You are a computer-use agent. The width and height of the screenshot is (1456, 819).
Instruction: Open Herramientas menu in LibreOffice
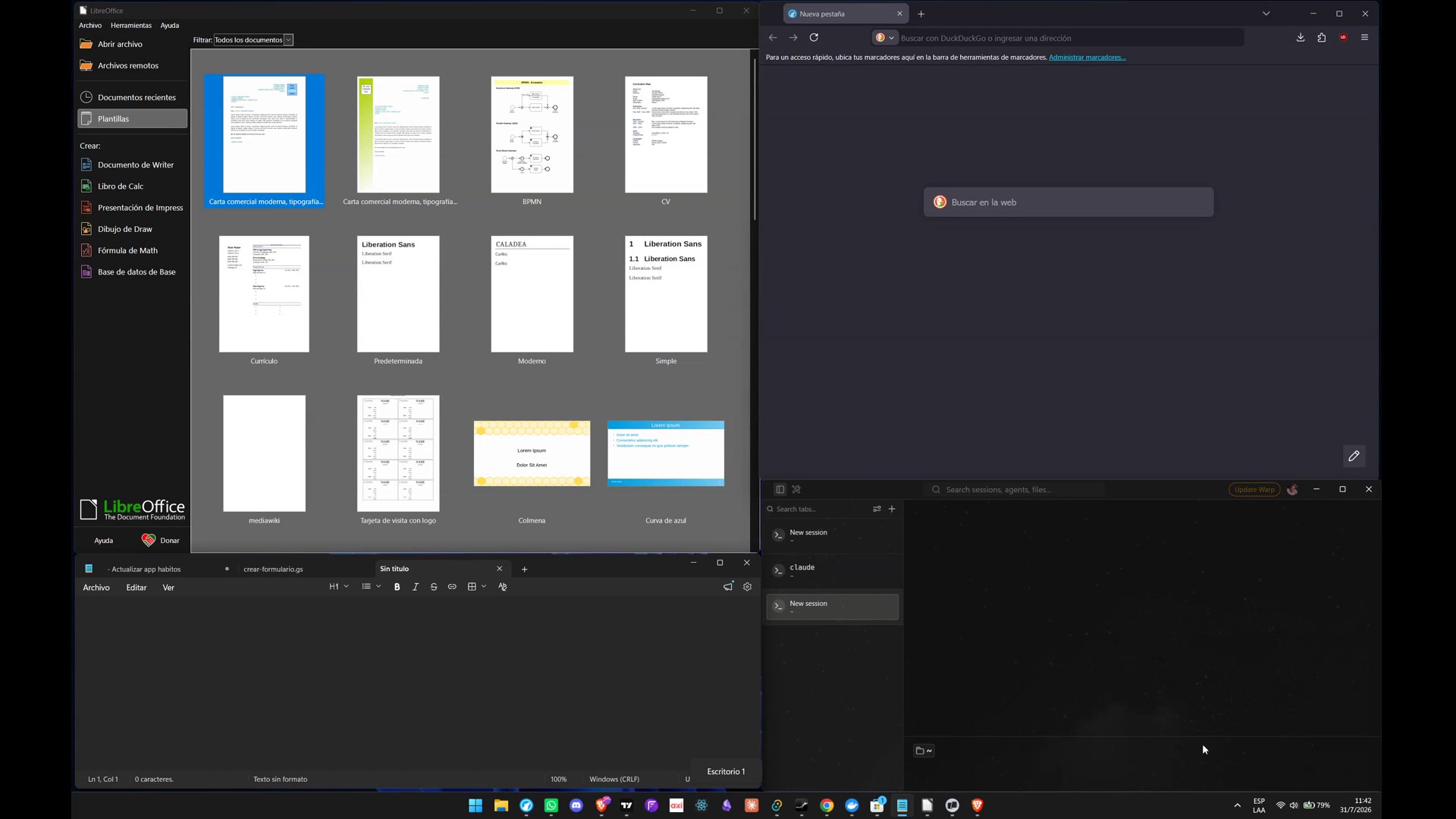pos(131,26)
